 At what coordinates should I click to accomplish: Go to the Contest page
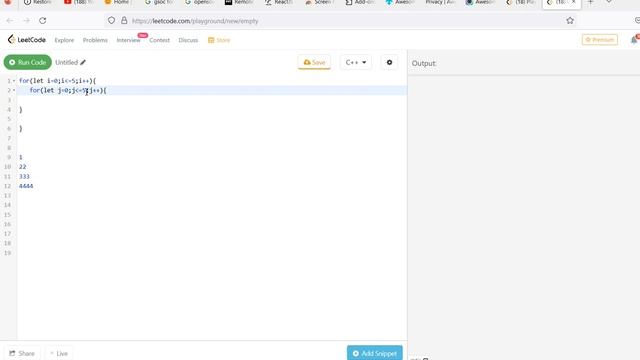(159, 40)
